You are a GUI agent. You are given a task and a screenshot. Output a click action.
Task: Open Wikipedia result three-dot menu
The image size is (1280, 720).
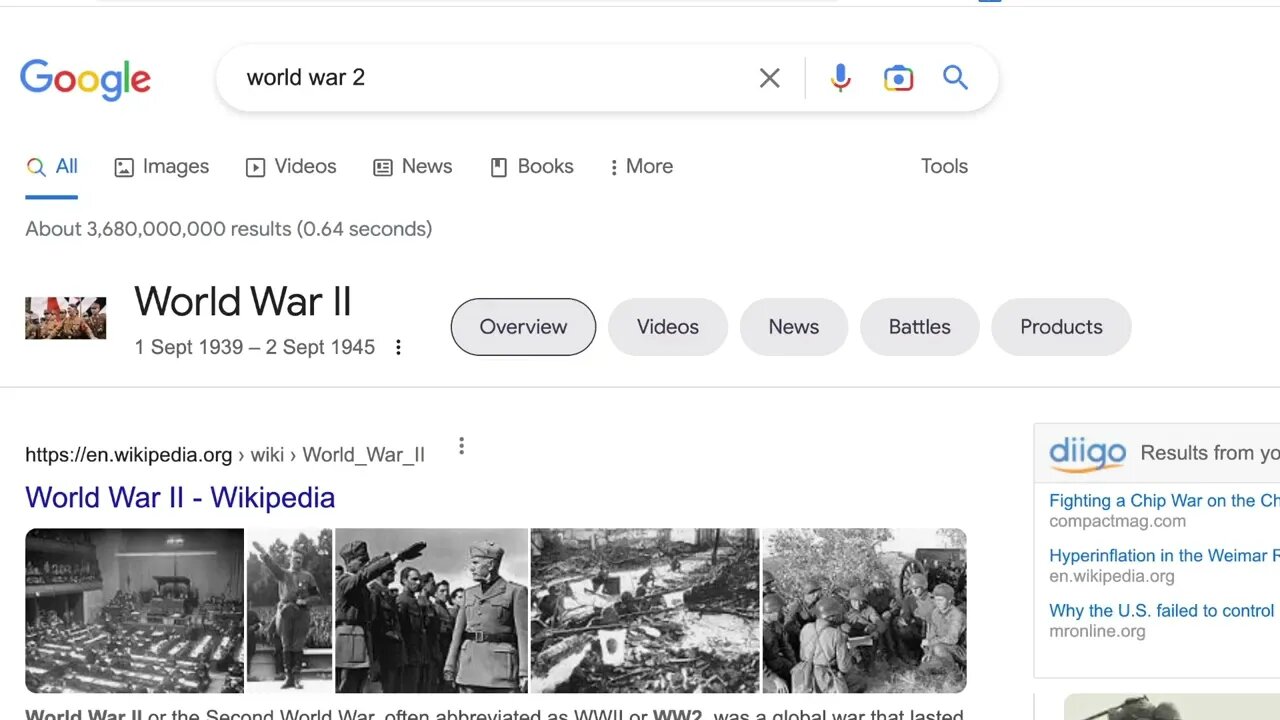click(x=461, y=446)
